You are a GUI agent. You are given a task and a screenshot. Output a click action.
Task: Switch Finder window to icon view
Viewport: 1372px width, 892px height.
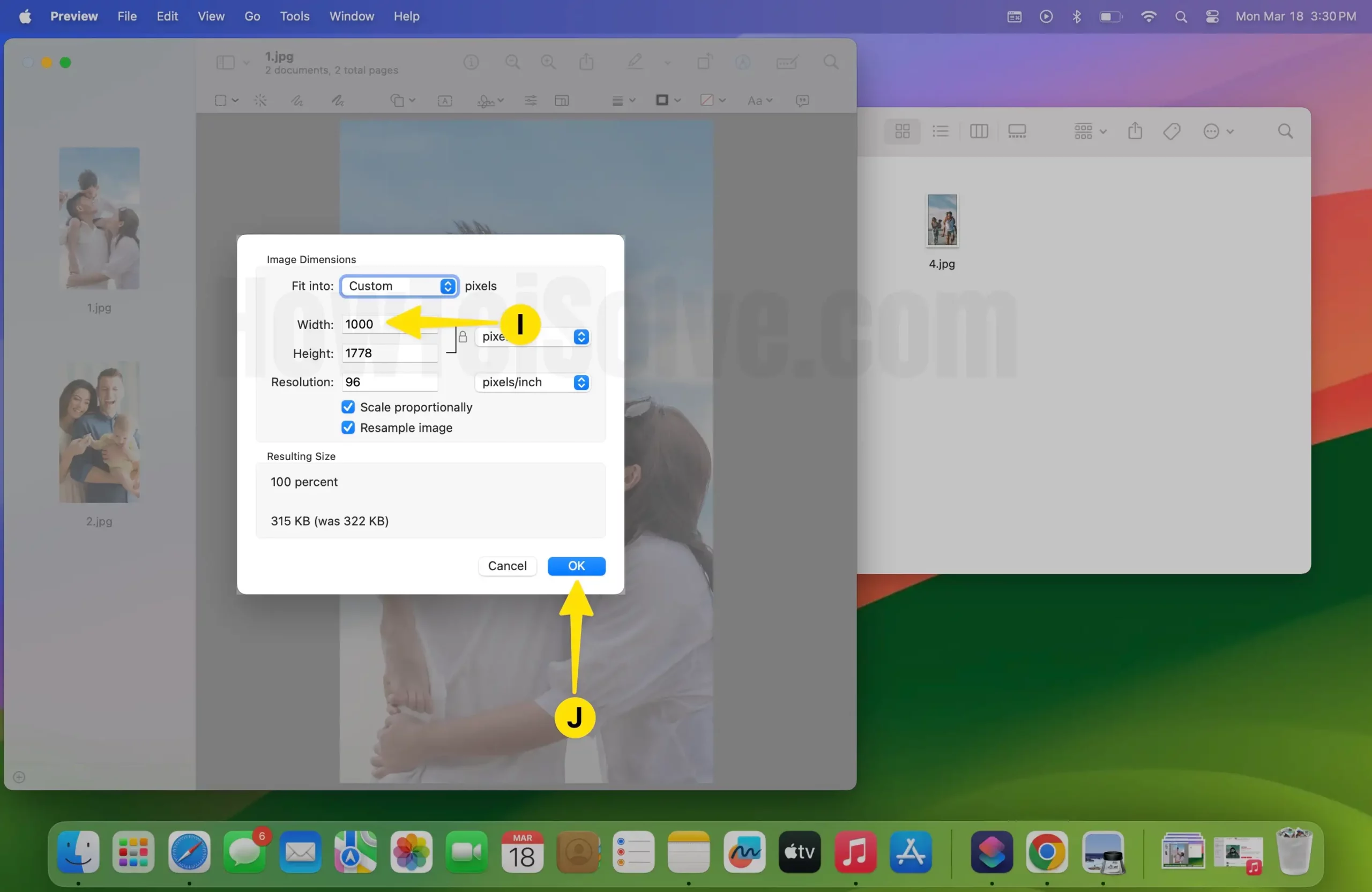point(902,131)
